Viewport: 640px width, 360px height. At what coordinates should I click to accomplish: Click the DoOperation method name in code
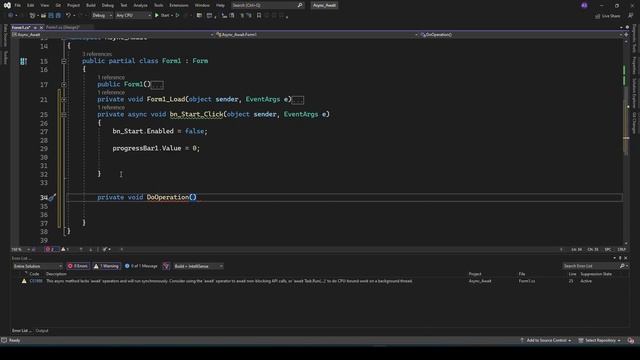click(168, 197)
